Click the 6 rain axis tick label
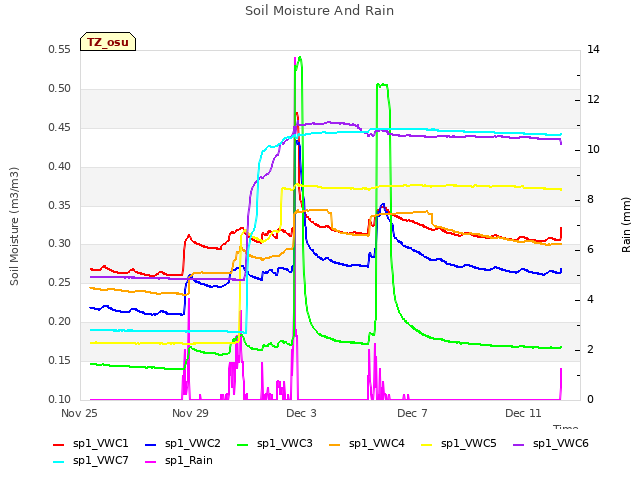Screen dimensions: 640x480 point(590,249)
